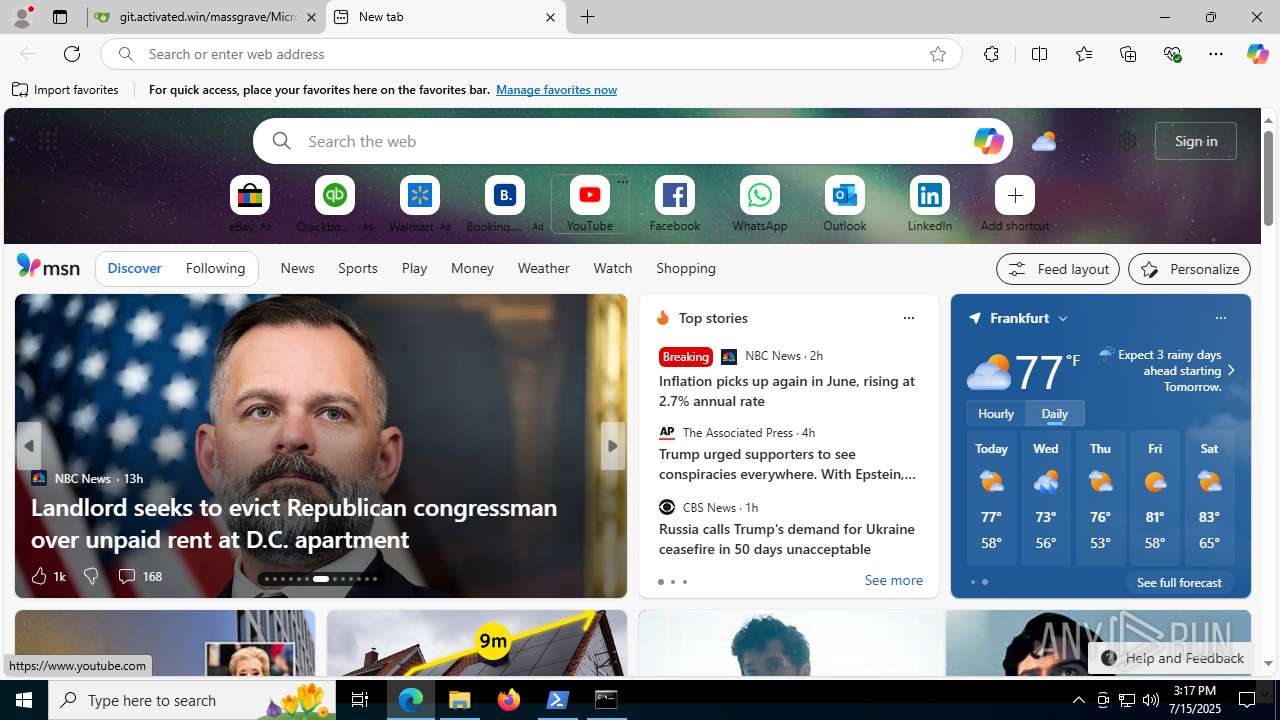The width and height of the screenshot is (1280, 720).
Task: Open the Collections icon
Action: [x=1128, y=54]
